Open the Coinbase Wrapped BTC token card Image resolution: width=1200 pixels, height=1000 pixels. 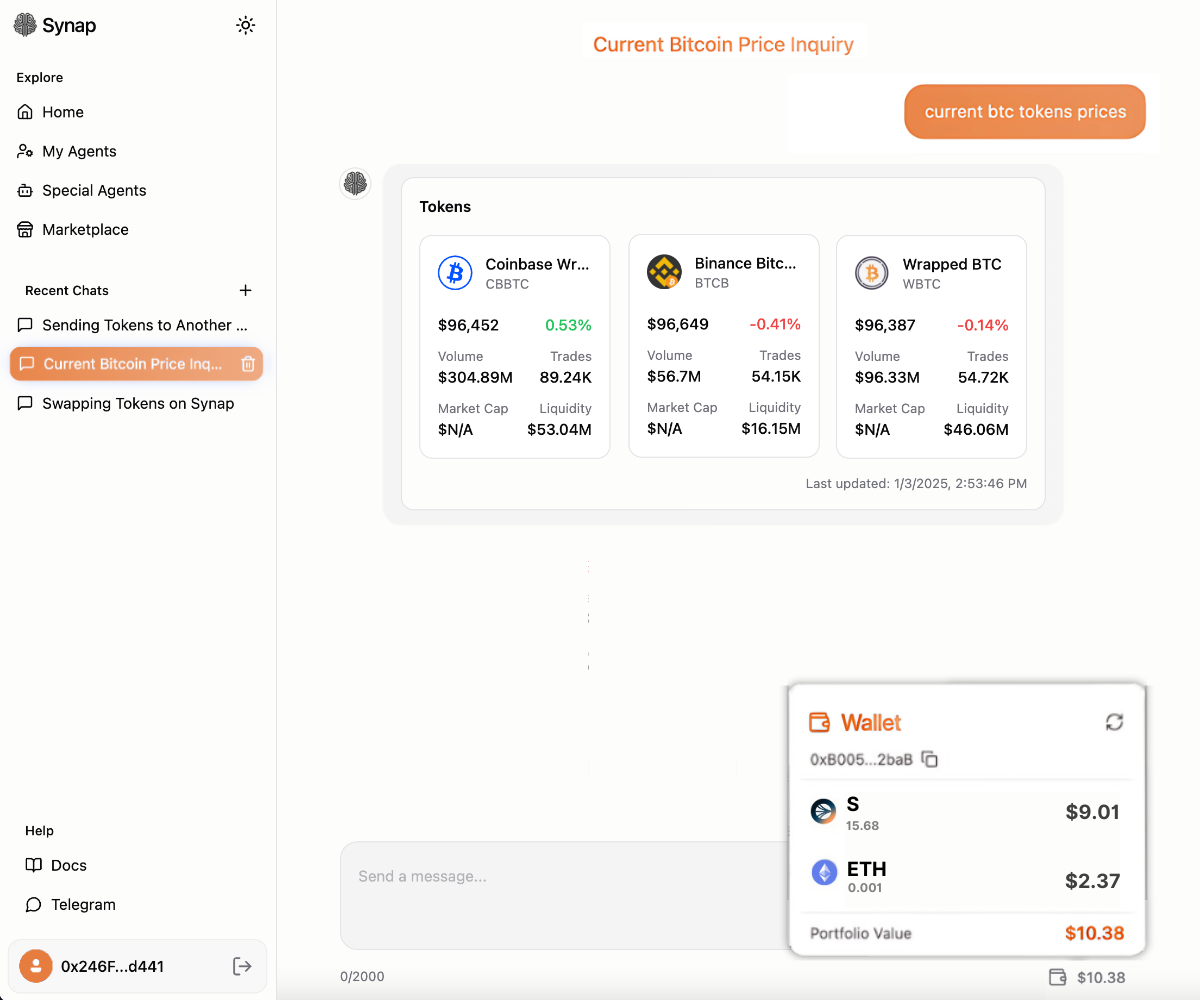pos(515,347)
